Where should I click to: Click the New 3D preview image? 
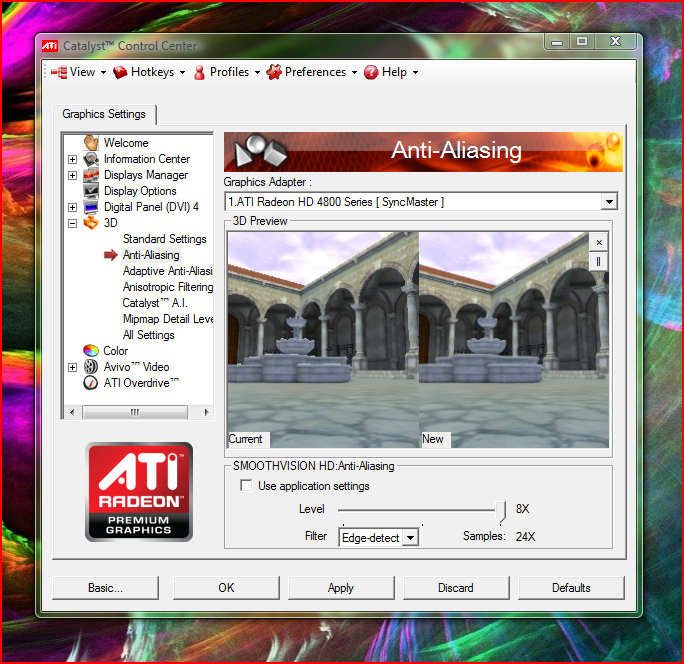click(513, 340)
